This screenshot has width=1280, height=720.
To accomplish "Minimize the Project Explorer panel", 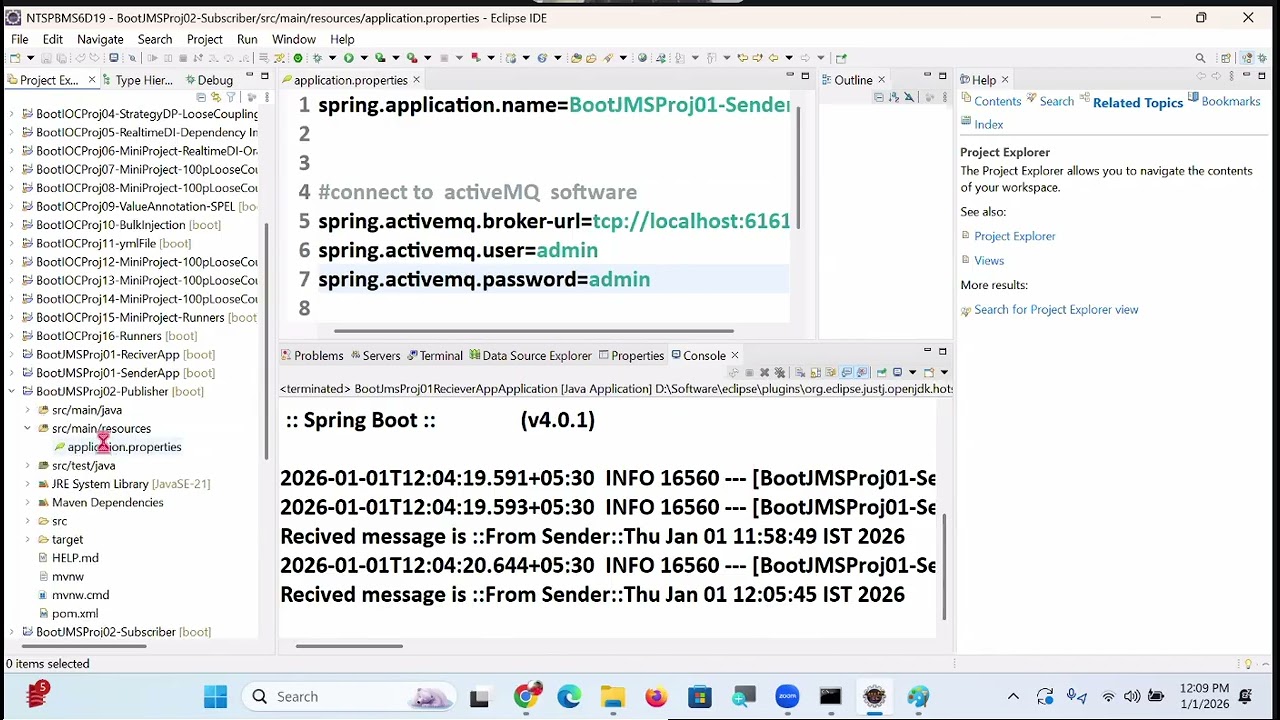I will [250, 75].
